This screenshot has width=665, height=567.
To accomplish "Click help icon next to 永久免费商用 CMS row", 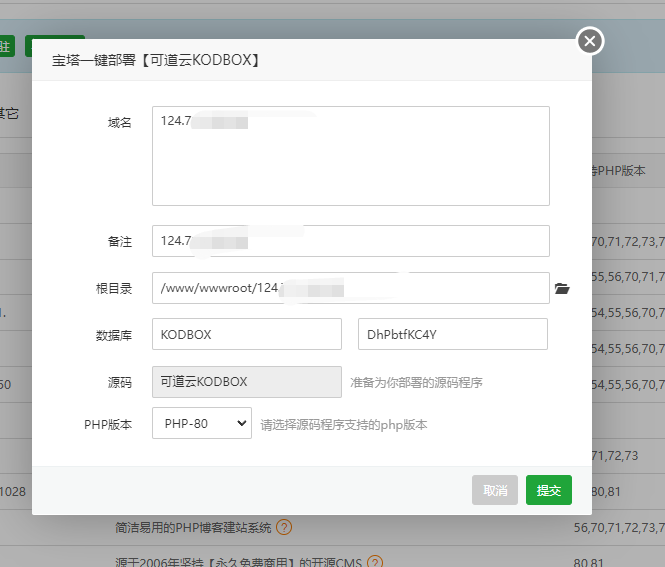I will (x=375, y=562).
